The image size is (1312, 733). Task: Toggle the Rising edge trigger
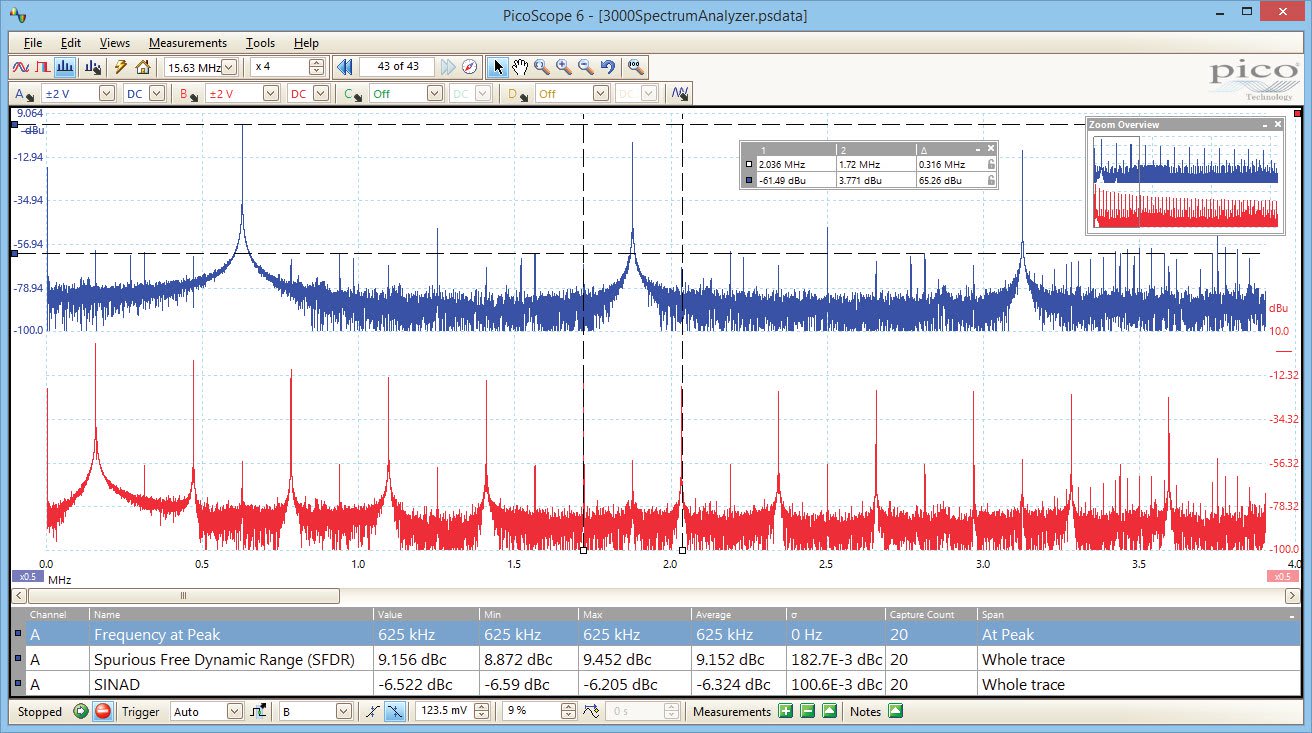(x=372, y=712)
